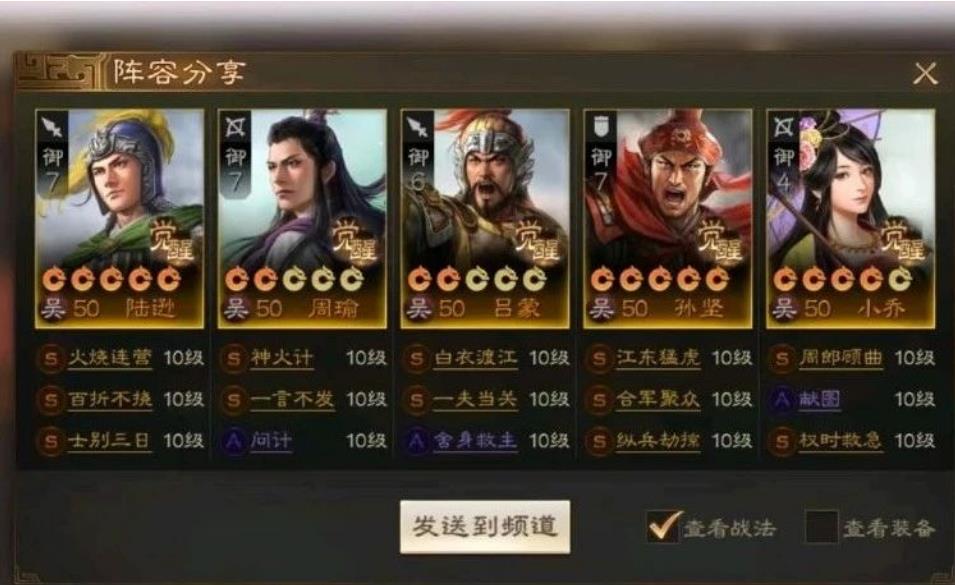Click the bow troop icon on 小乔's card
The height and width of the screenshot is (585, 955).
coord(783,128)
